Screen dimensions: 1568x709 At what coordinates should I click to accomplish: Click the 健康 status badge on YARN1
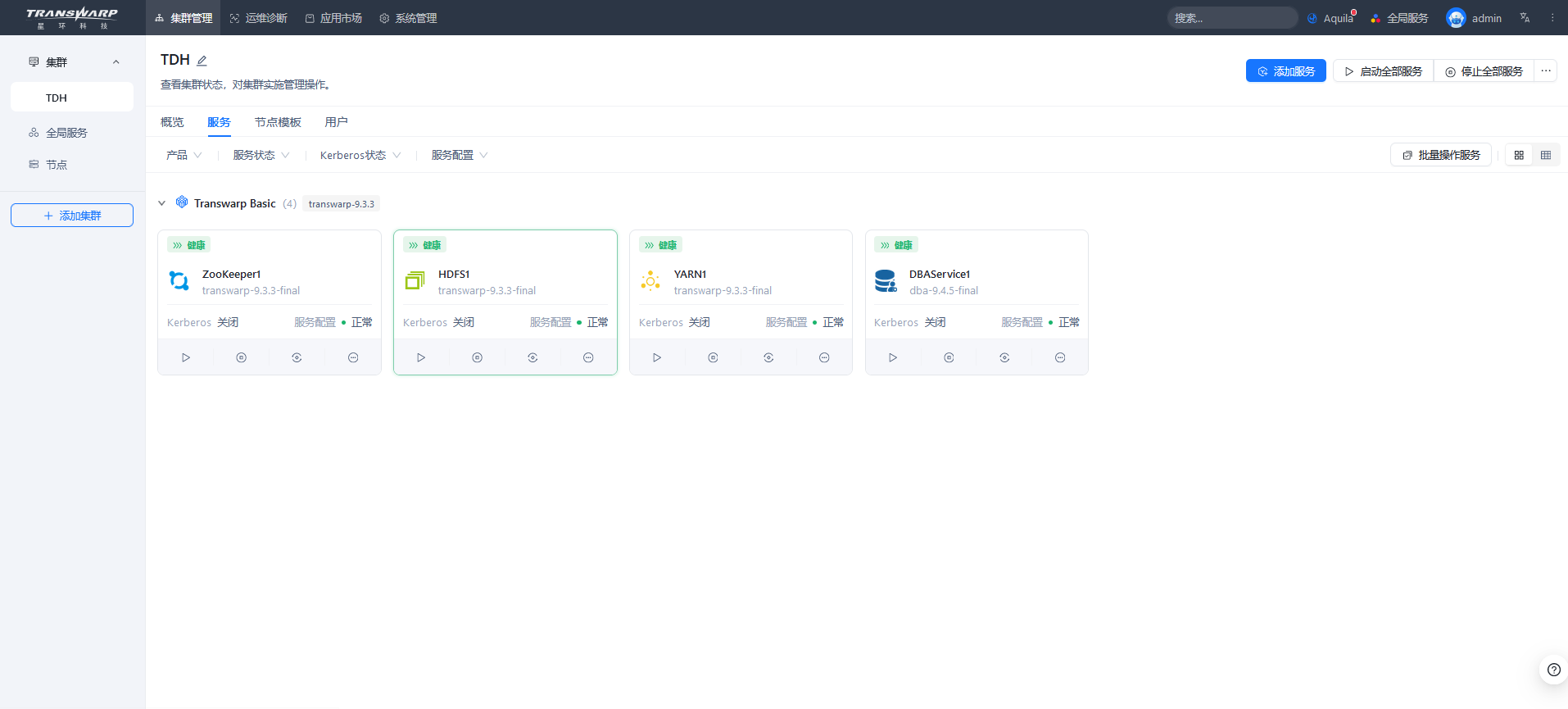coord(660,245)
